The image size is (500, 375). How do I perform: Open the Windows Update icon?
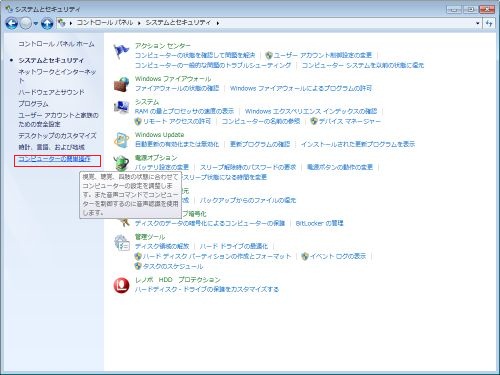click(x=121, y=140)
